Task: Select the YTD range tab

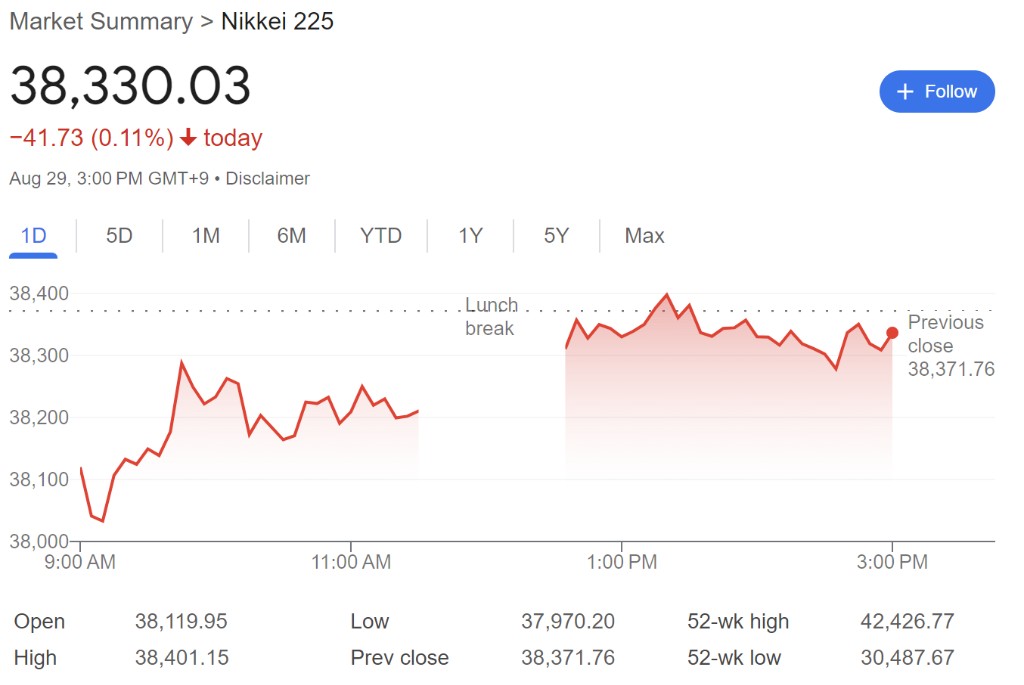Action: (381, 236)
